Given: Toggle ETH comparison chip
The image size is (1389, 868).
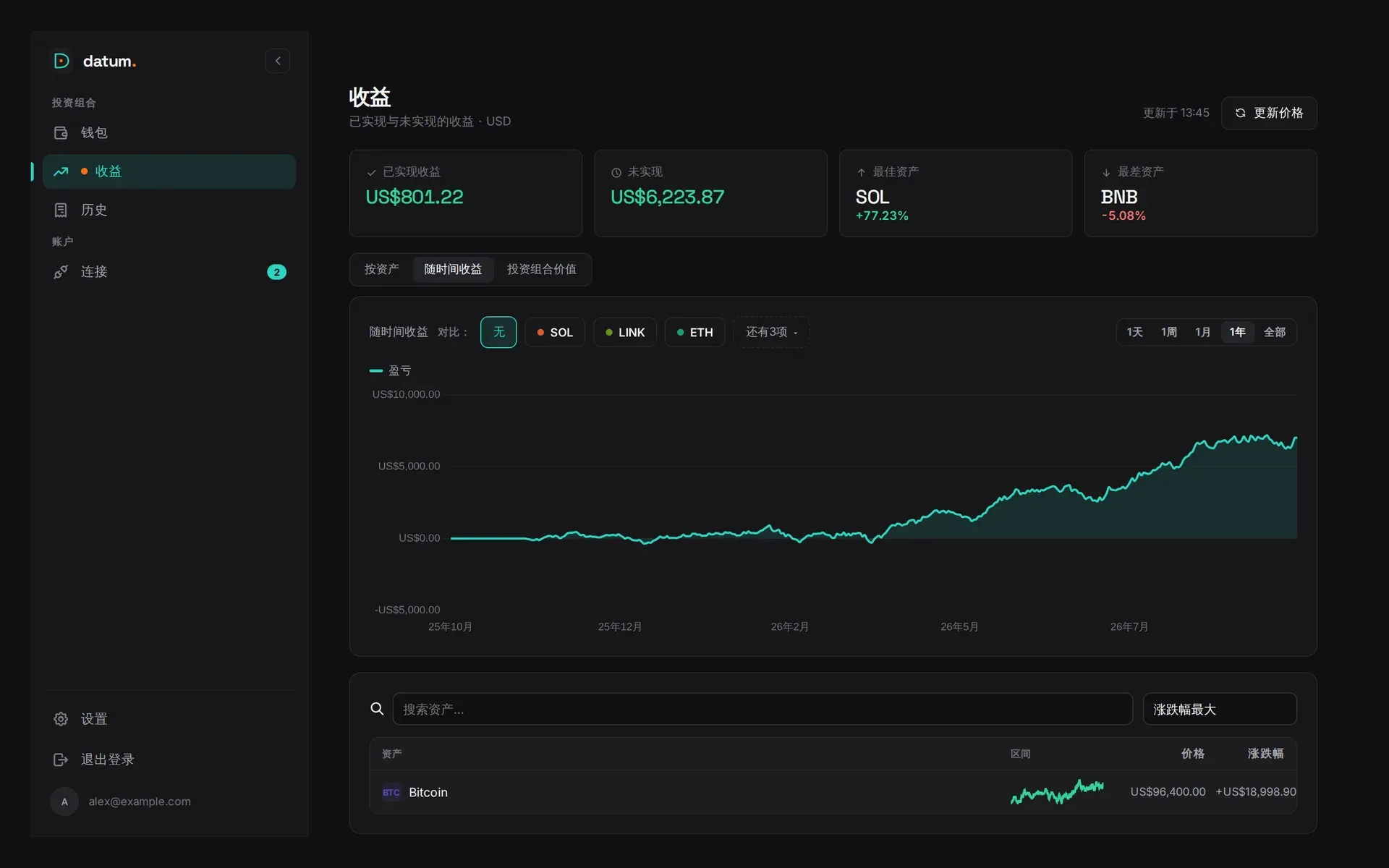Looking at the screenshot, I should pos(694,332).
